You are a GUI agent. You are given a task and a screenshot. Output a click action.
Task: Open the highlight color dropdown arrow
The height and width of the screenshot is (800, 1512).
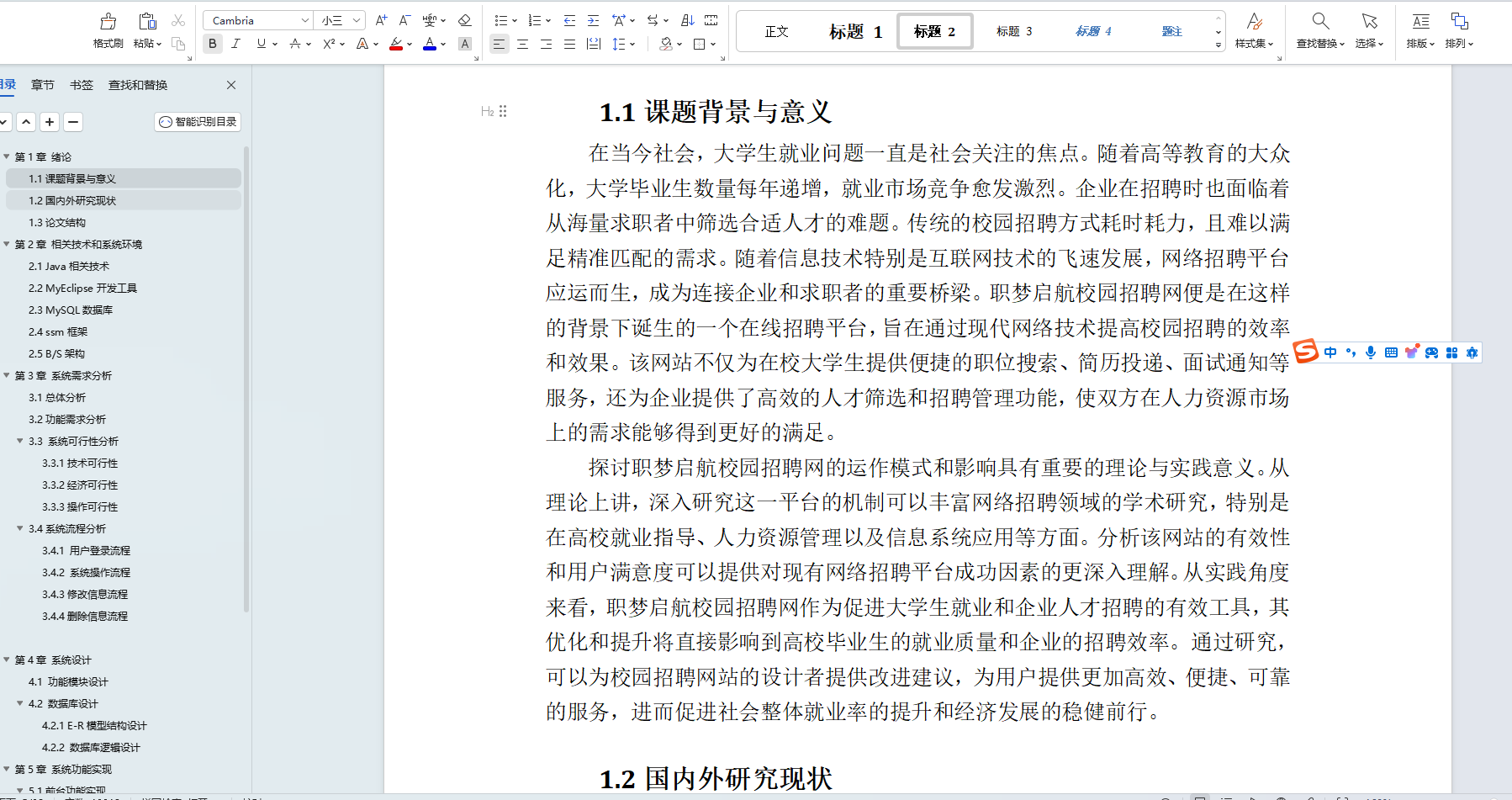click(x=410, y=45)
